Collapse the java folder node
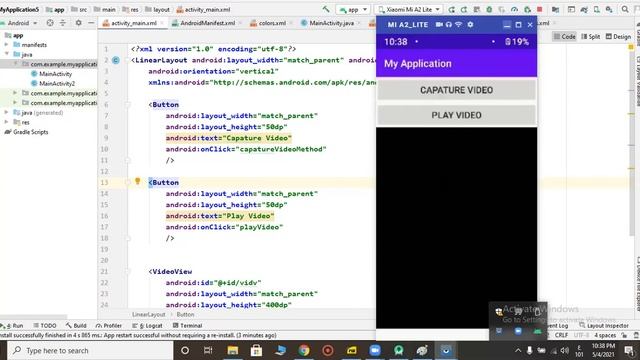The width and height of the screenshot is (640, 360). pos(7,54)
